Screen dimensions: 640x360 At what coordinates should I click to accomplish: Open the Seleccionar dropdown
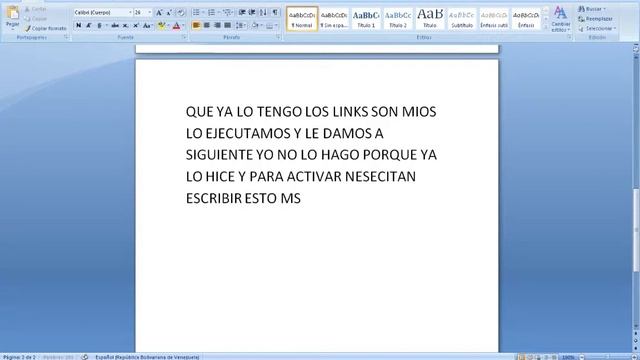click(x=597, y=29)
